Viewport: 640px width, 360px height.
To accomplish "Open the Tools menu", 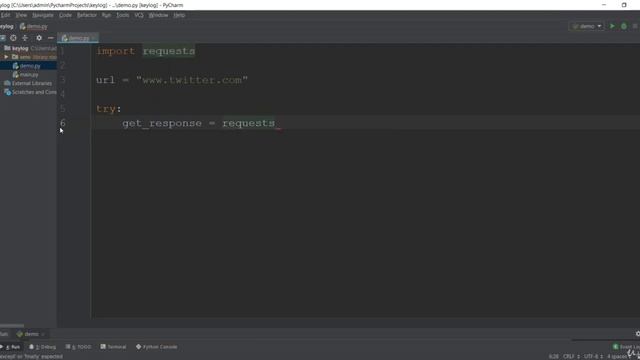I will (x=122, y=15).
